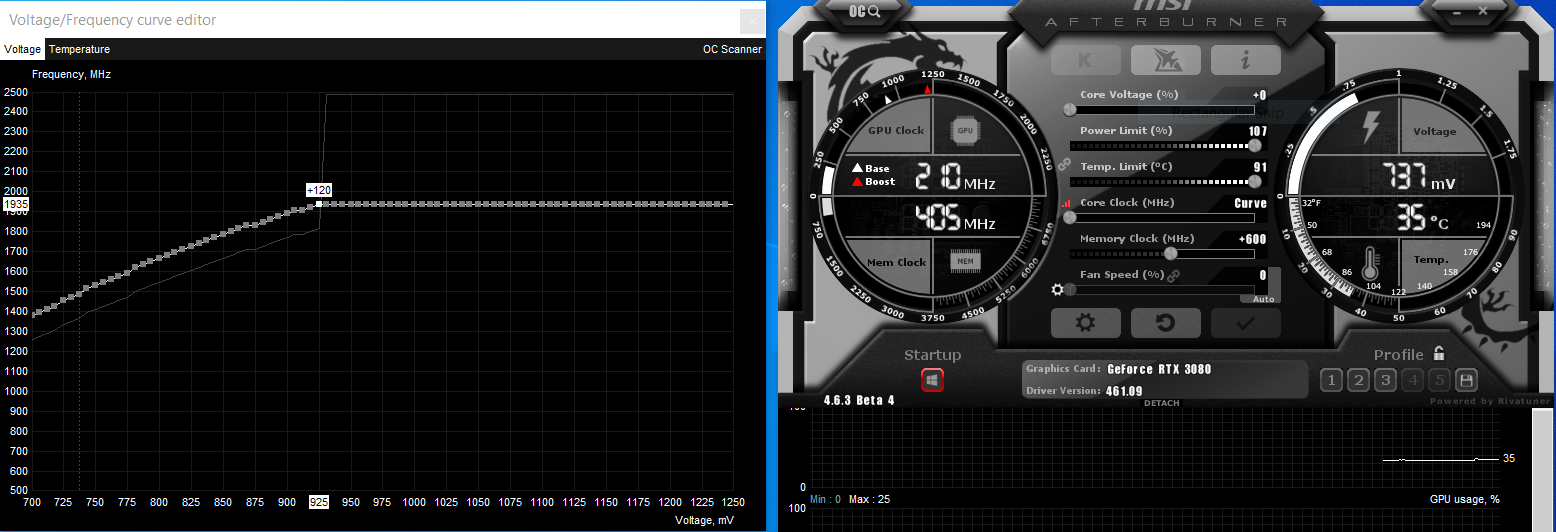
Task: Switch to Temperature tab in curve editor
Action: [x=80, y=49]
